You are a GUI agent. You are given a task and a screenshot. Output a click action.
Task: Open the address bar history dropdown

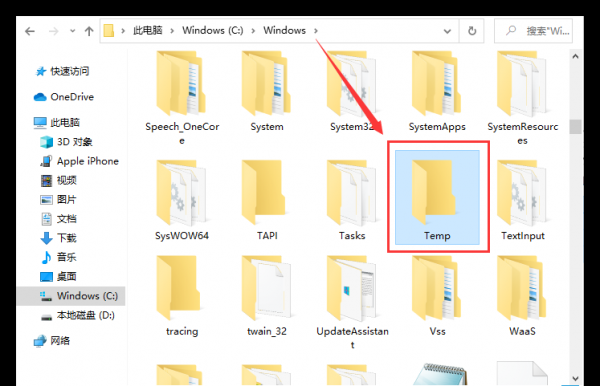pyautogui.click(x=447, y=31)
